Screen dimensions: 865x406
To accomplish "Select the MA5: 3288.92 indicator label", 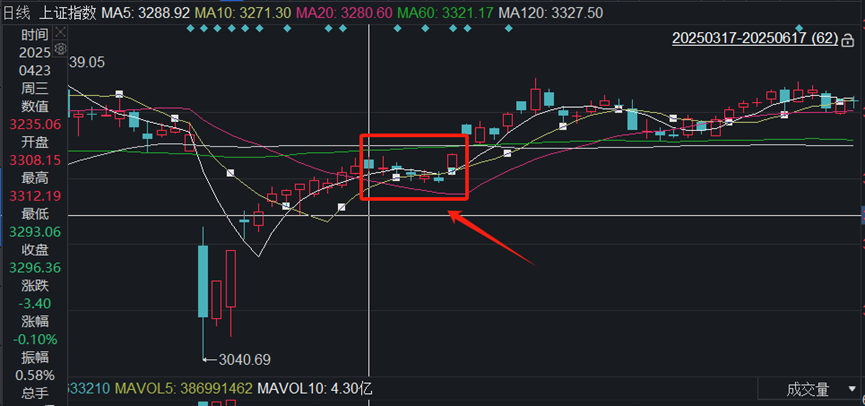I will point(146,12).
